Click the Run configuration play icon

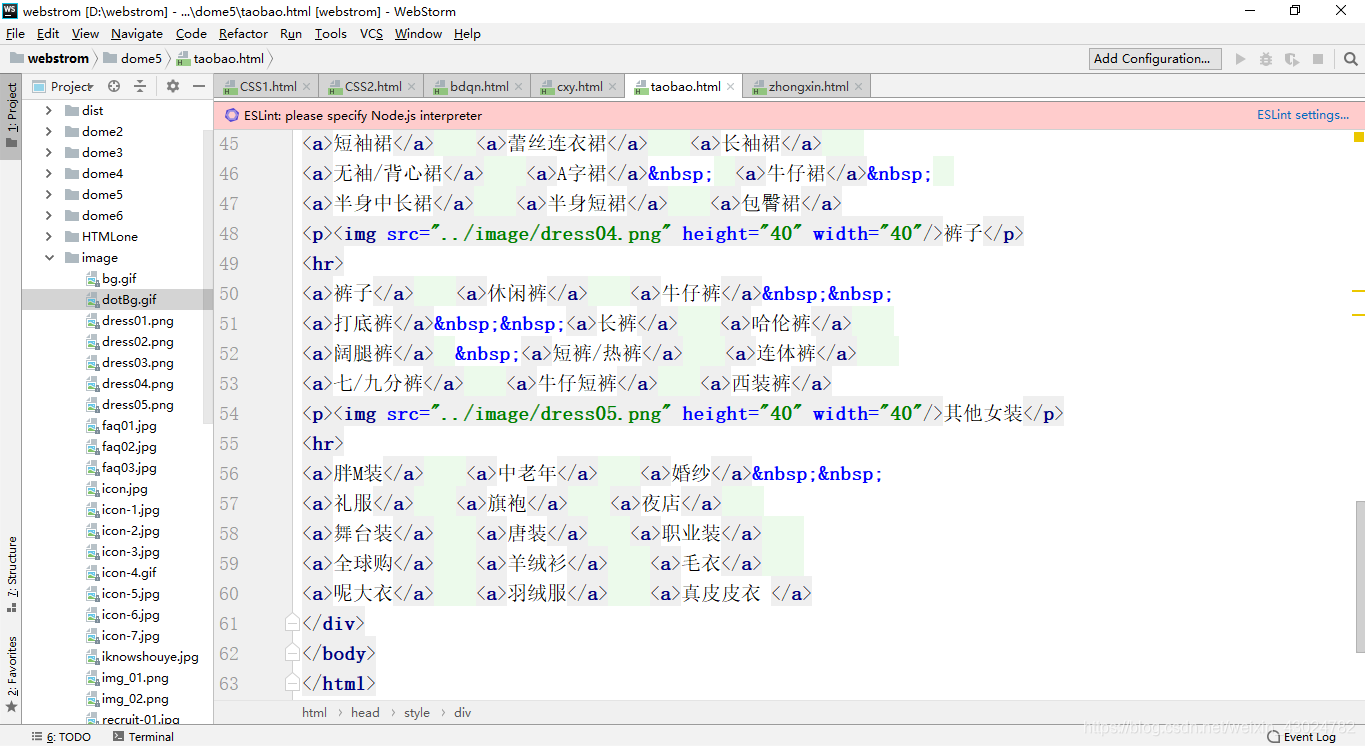1241,59
